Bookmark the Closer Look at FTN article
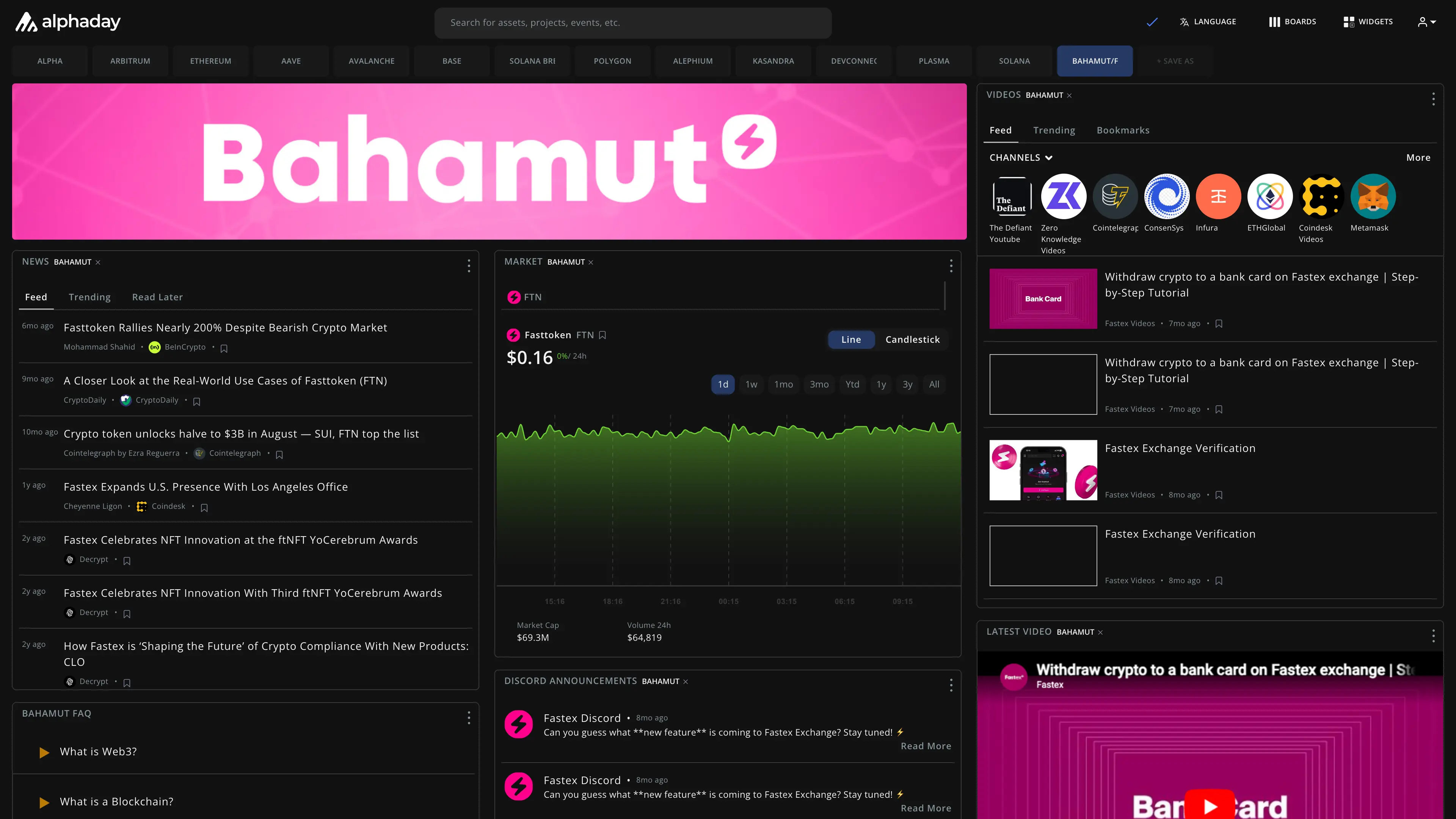 pos(197,402)
